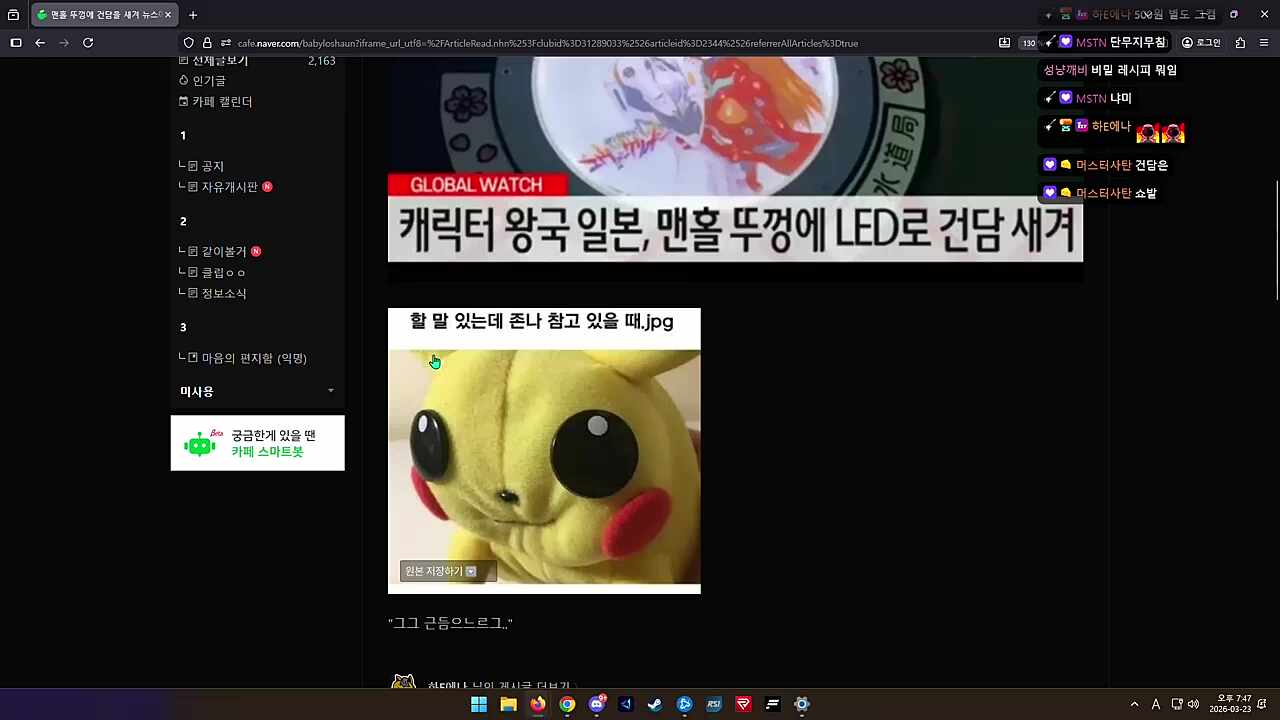Click the browser back arrow
The height and width of the screenshot is (720, 1280).
(39, 43)
